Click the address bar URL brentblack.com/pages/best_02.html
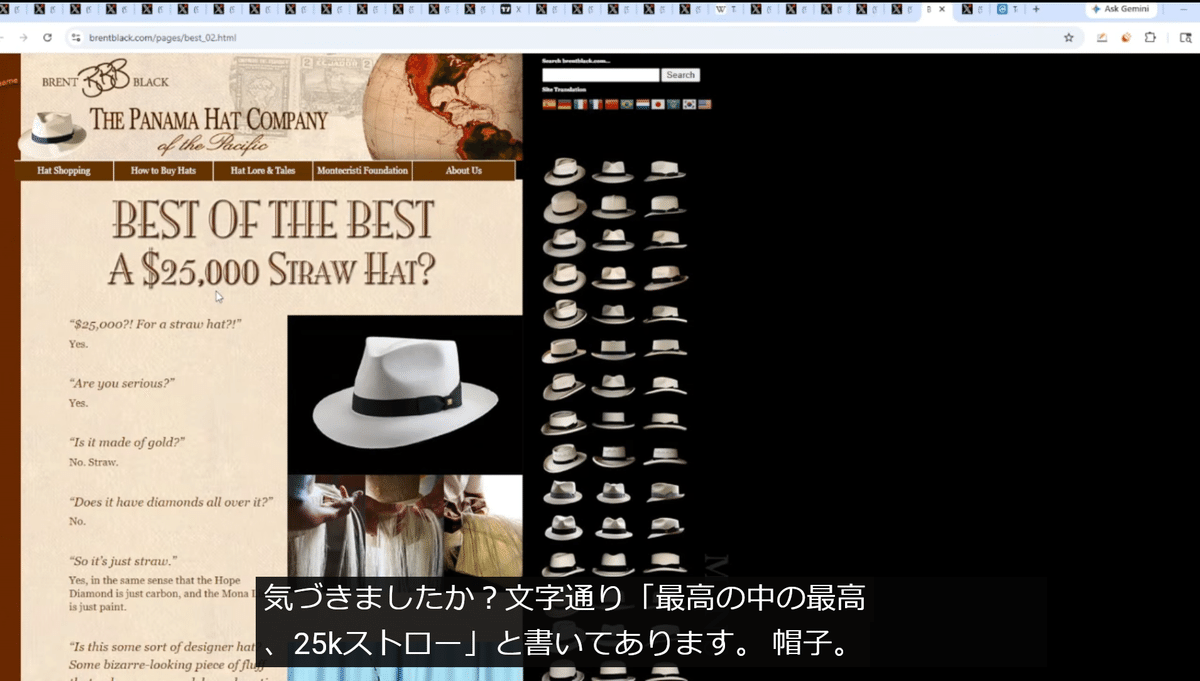1200x681 pixels. 162,37
